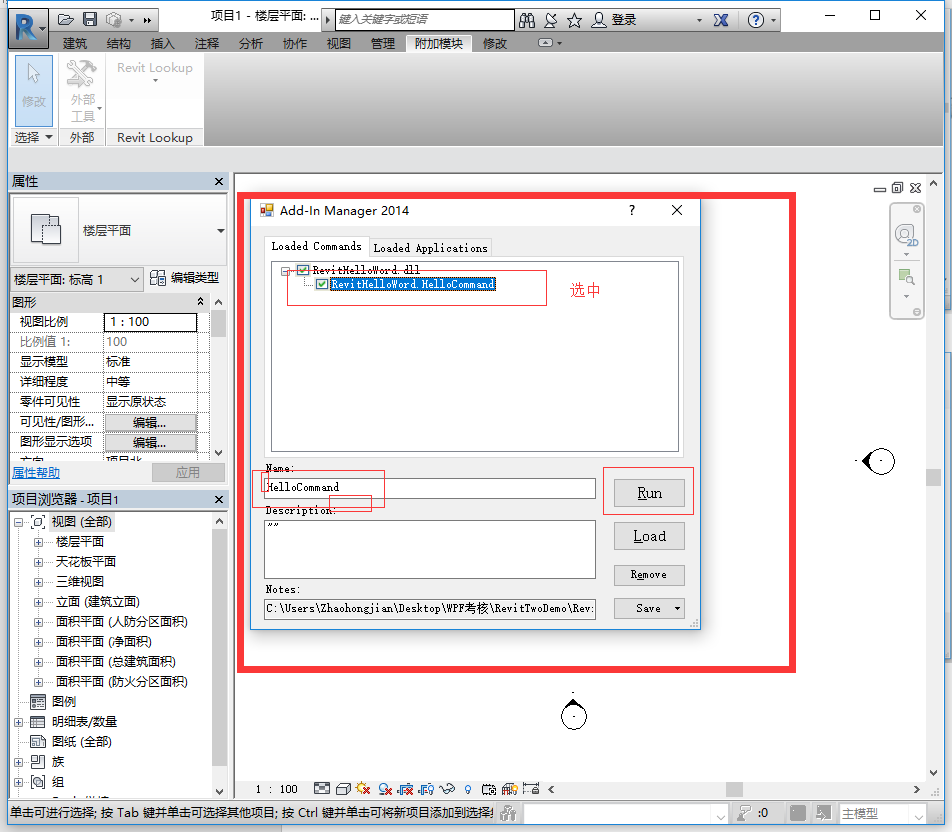Select the 立面 (建筑立面) tree item
This screenshot has width=952, height=832.
coord(97,602)
